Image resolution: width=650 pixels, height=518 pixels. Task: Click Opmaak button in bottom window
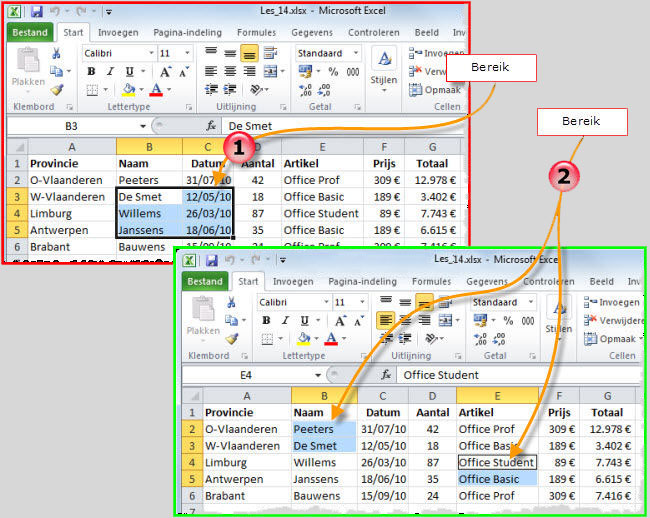pos(613,339)
